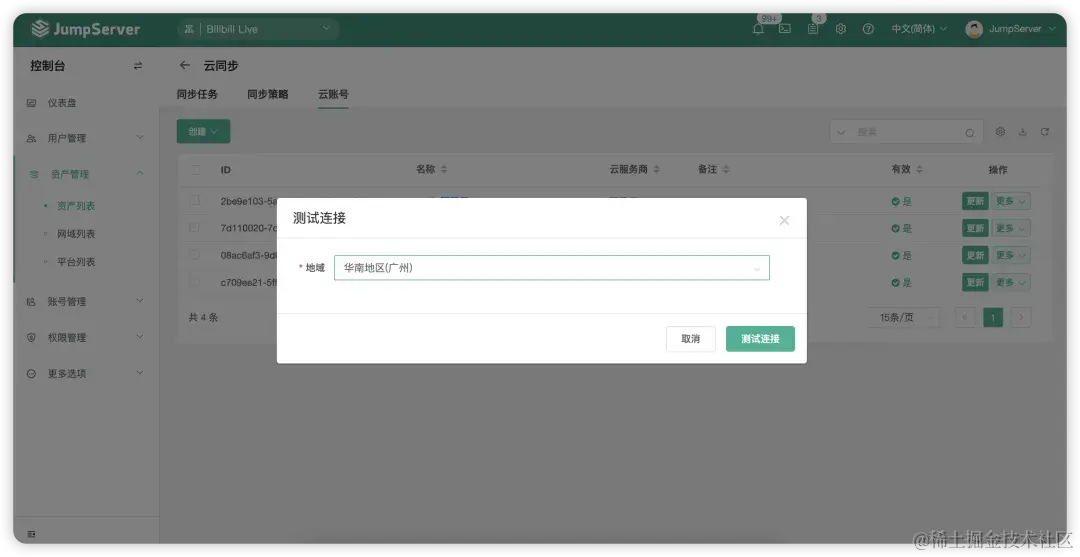Click the 08ac6af3 ID cell

(249, 255)
